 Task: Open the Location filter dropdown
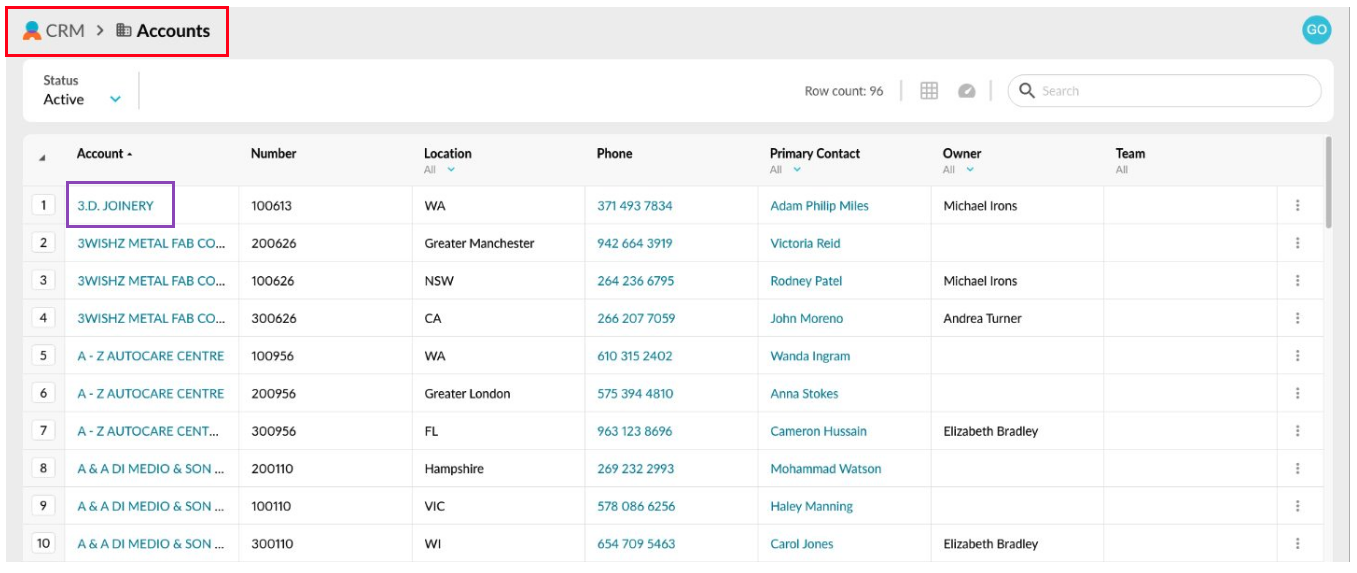coord(451,170)
